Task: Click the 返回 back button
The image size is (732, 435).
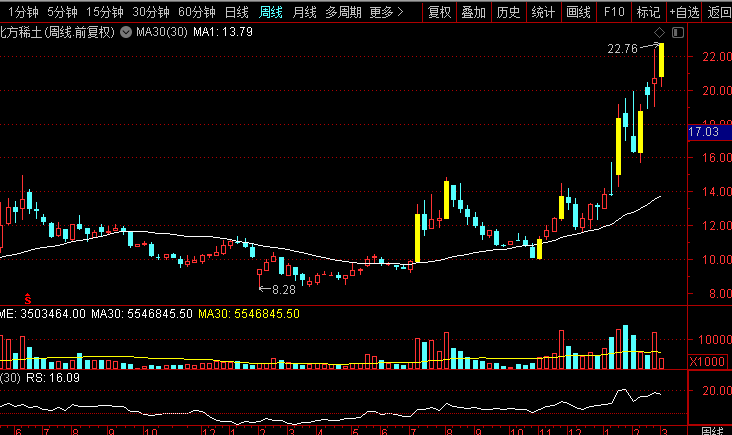Action: pyautogui.click(x=719, y=12)
